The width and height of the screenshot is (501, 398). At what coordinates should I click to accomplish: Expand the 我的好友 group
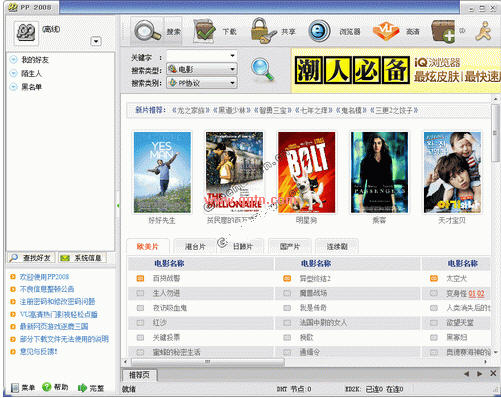(13, 60)
